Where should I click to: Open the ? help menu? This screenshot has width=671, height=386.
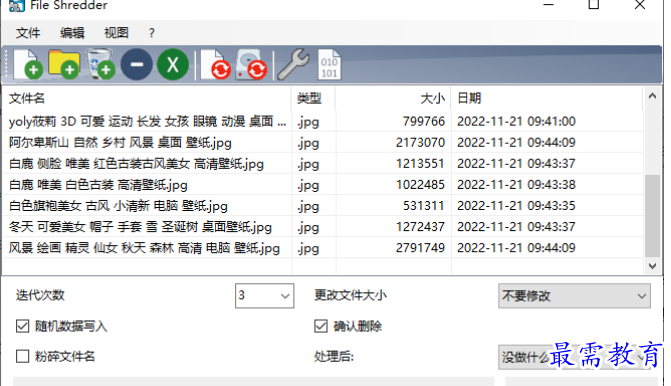point(151,33)
